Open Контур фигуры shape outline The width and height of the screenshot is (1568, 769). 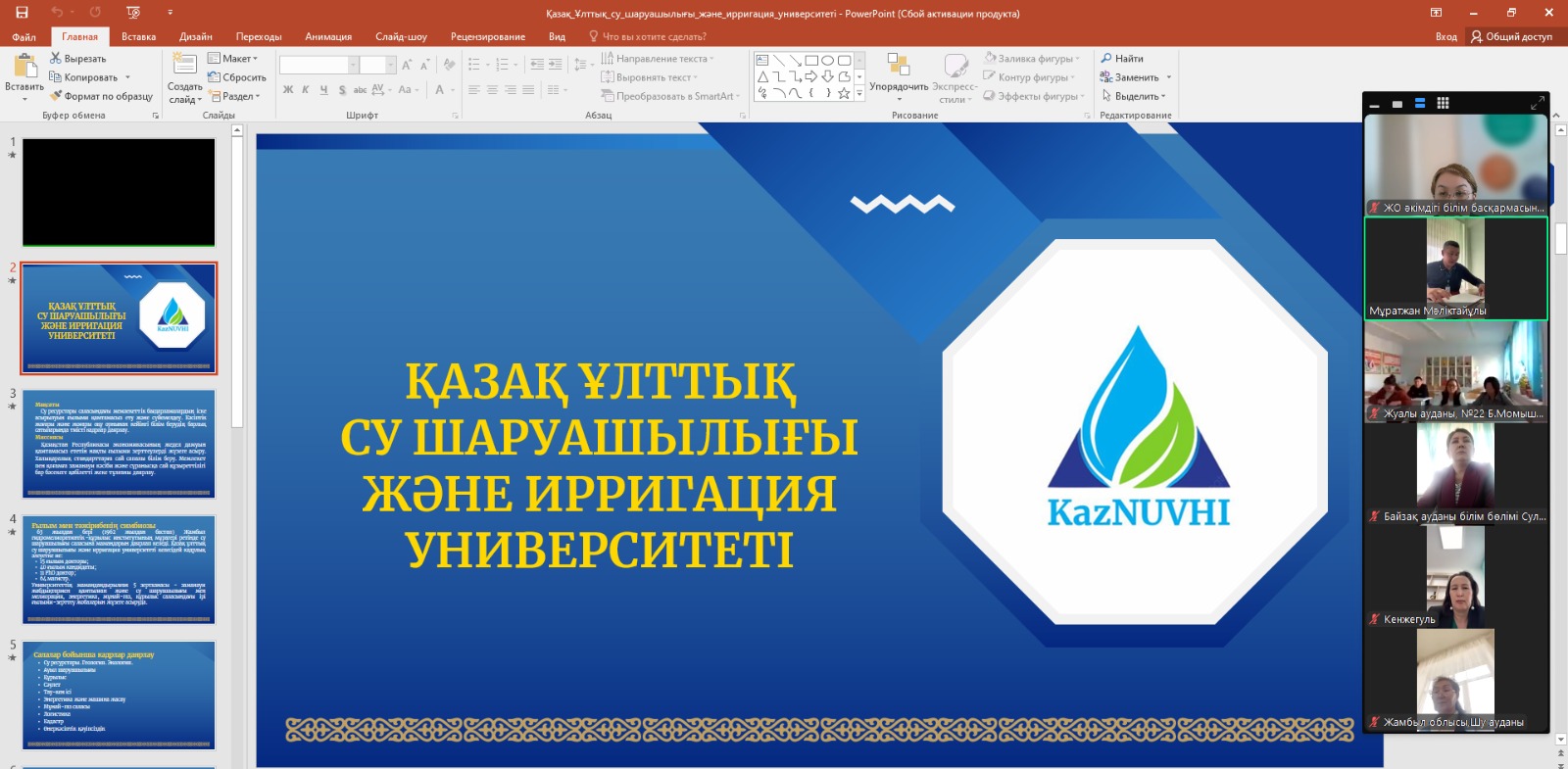[1029, 77]
